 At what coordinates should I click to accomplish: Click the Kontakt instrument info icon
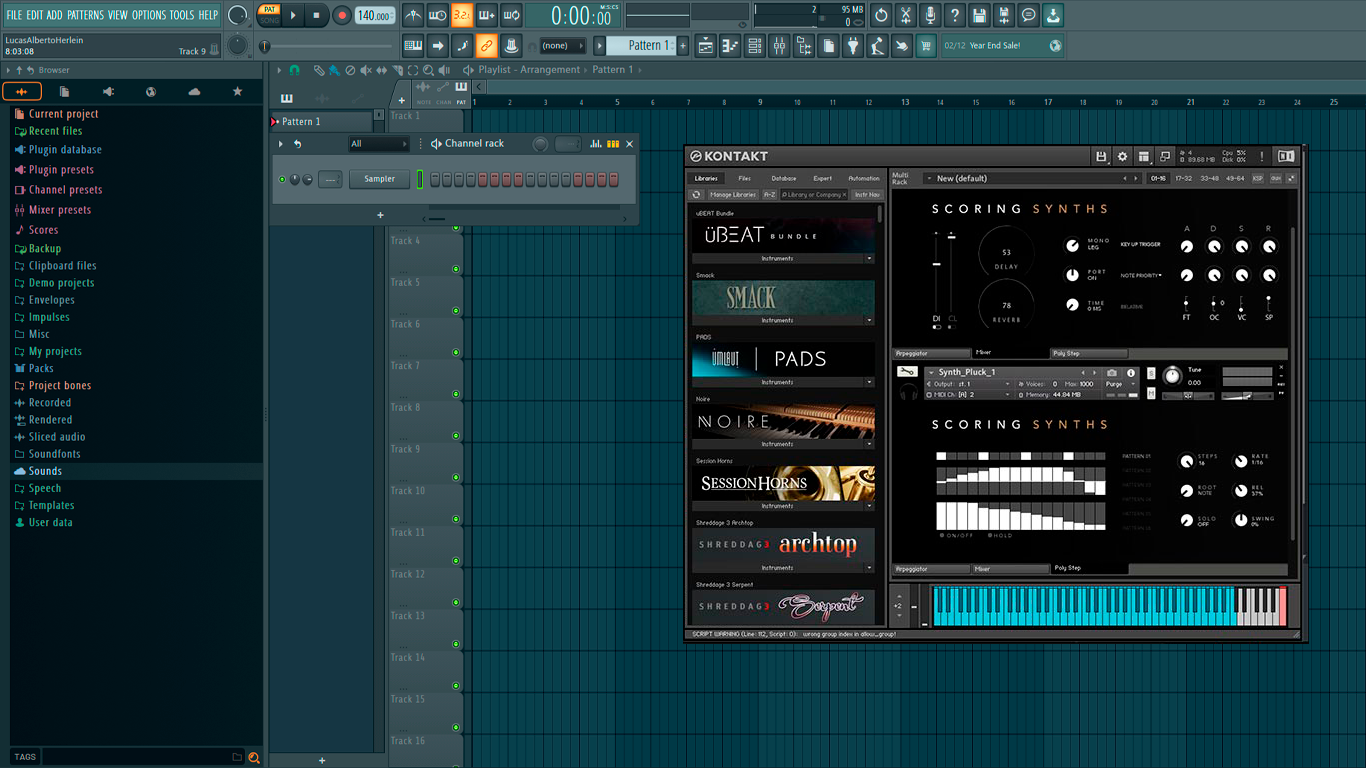1131,372
